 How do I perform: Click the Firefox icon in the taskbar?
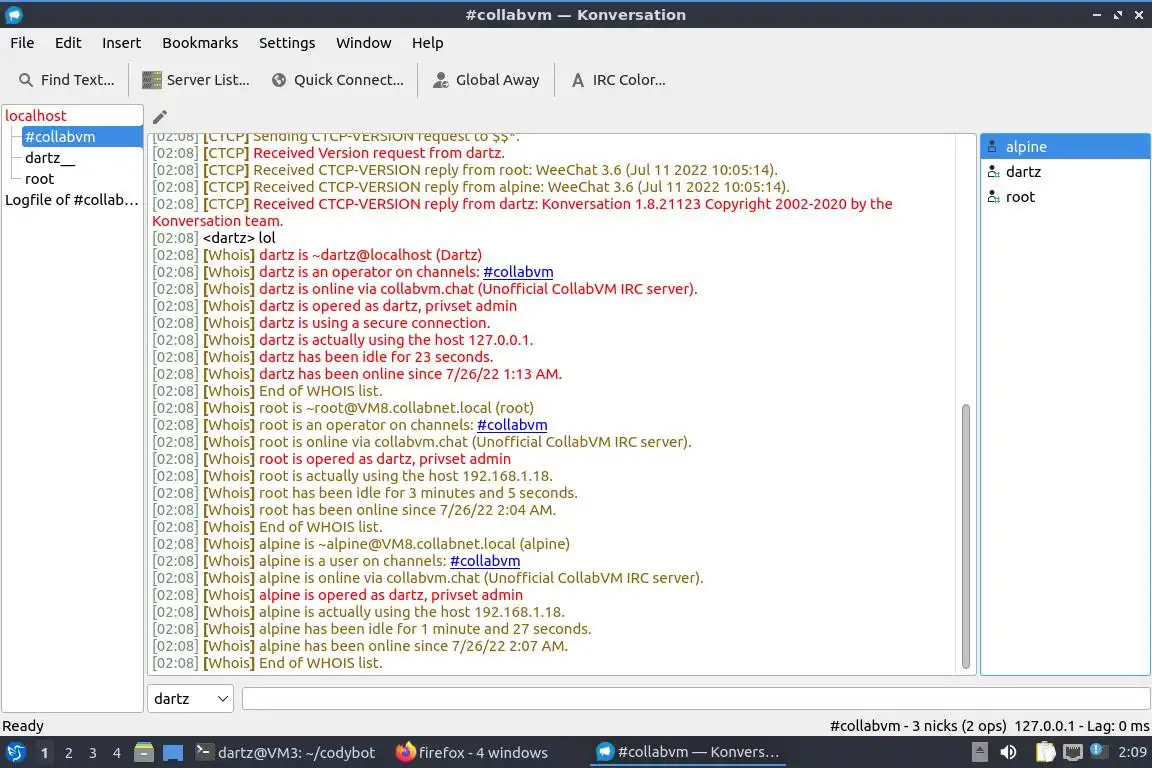(406, 753)
